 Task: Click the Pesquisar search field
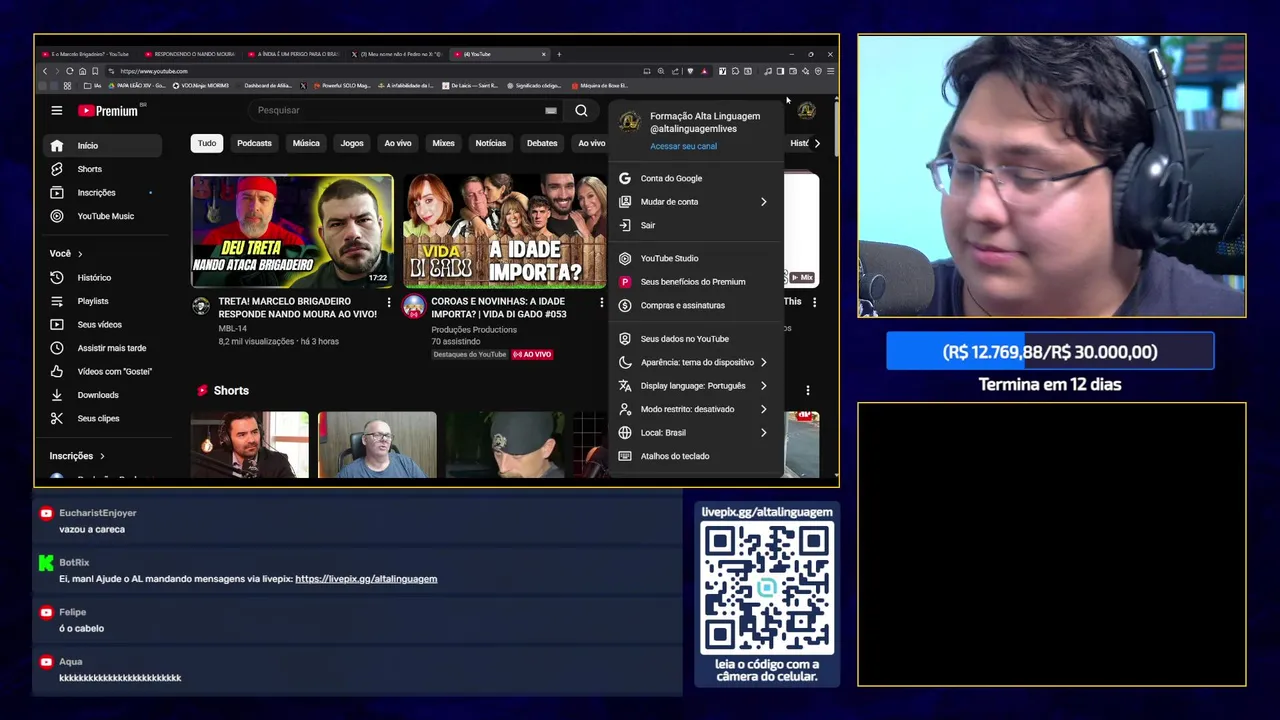[x=395, y=111]
